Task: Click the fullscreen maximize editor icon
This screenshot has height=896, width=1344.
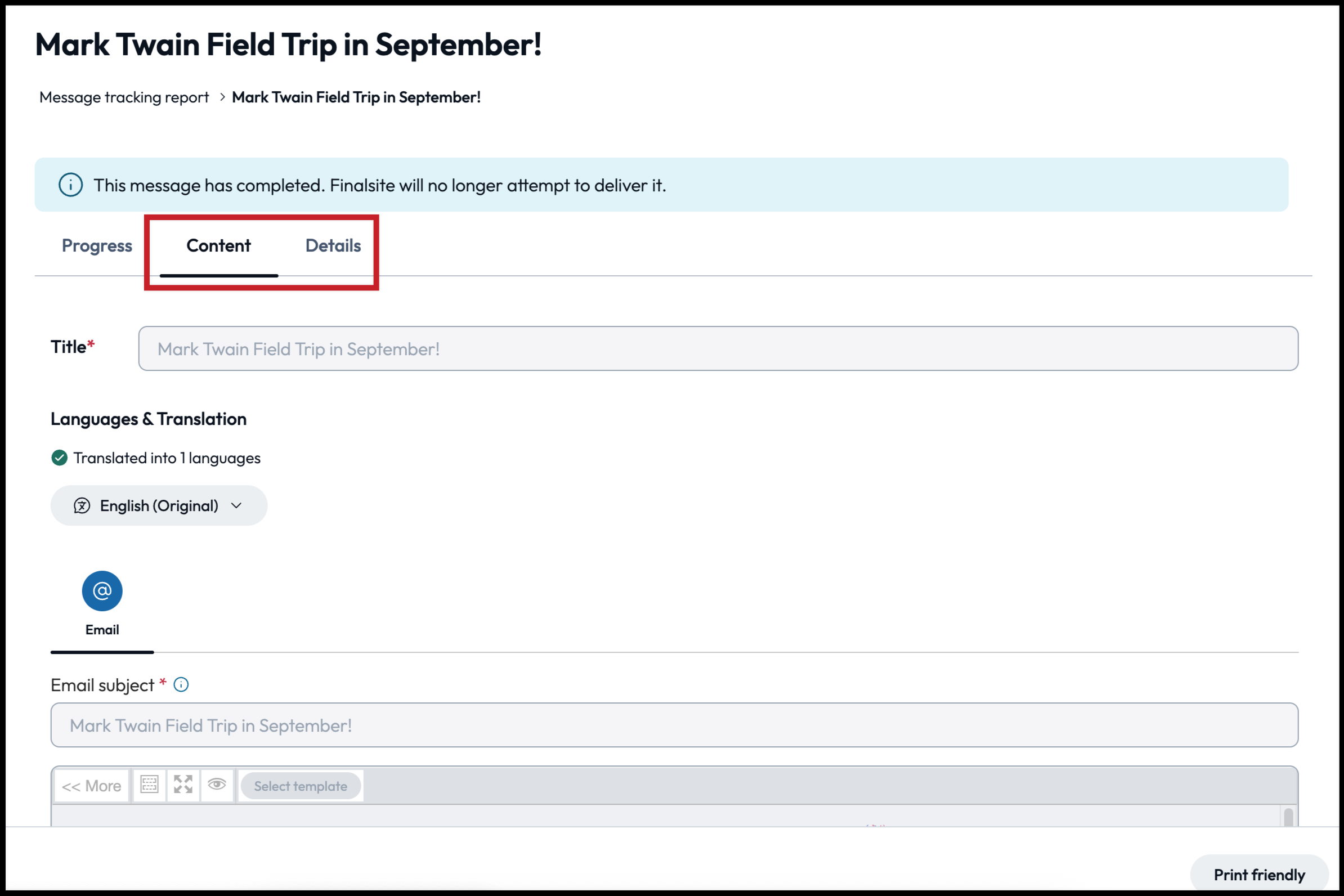Action: [183, 785]
